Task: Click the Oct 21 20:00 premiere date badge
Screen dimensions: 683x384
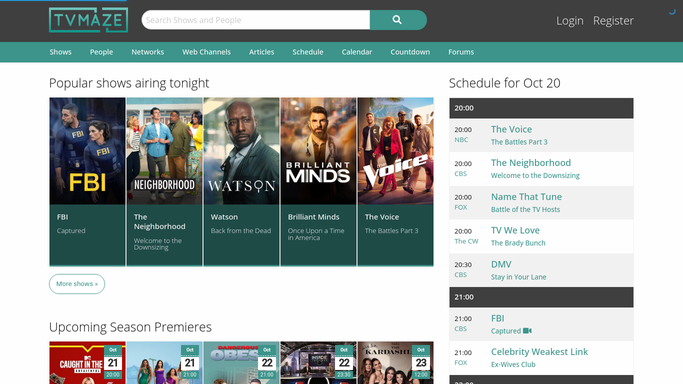Action: (x=113, y=362)
